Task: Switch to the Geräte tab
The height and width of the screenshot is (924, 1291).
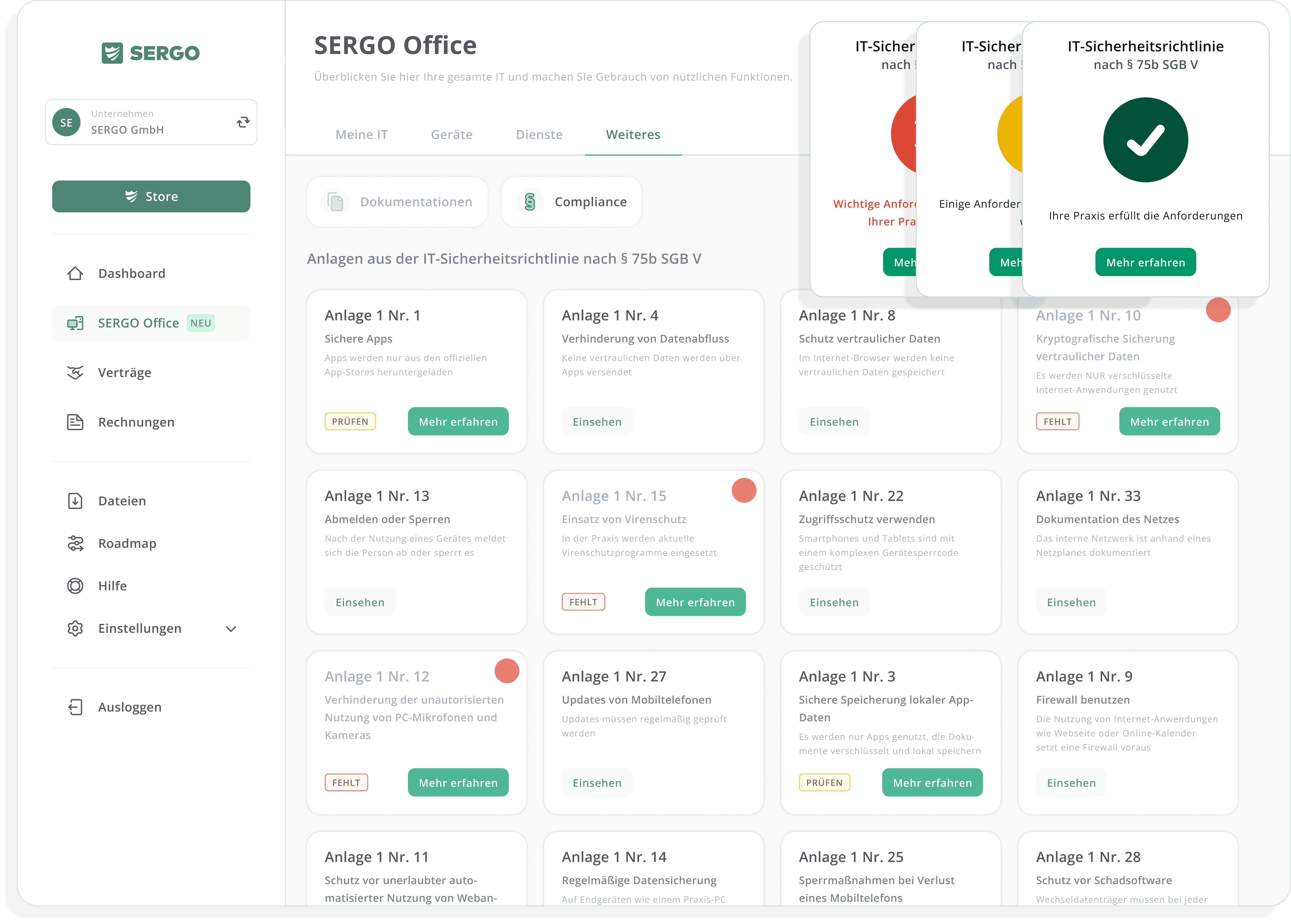Action: (x=451, y=135)
